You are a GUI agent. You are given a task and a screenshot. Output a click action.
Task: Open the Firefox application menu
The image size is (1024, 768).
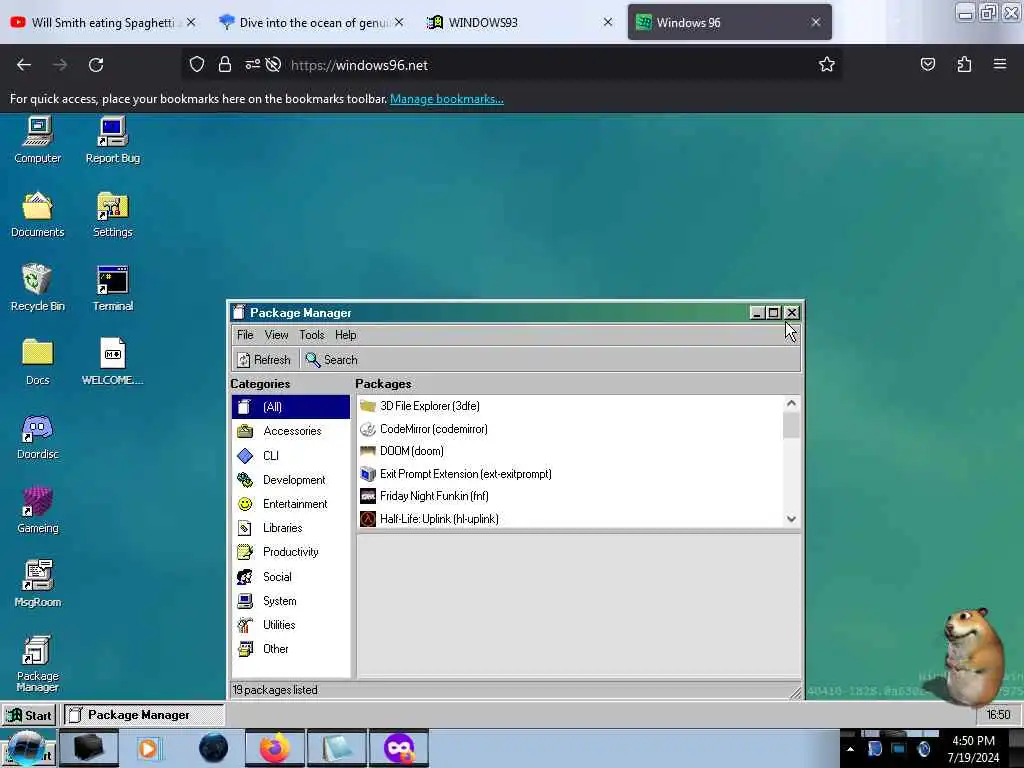(x=1000, y=64)
